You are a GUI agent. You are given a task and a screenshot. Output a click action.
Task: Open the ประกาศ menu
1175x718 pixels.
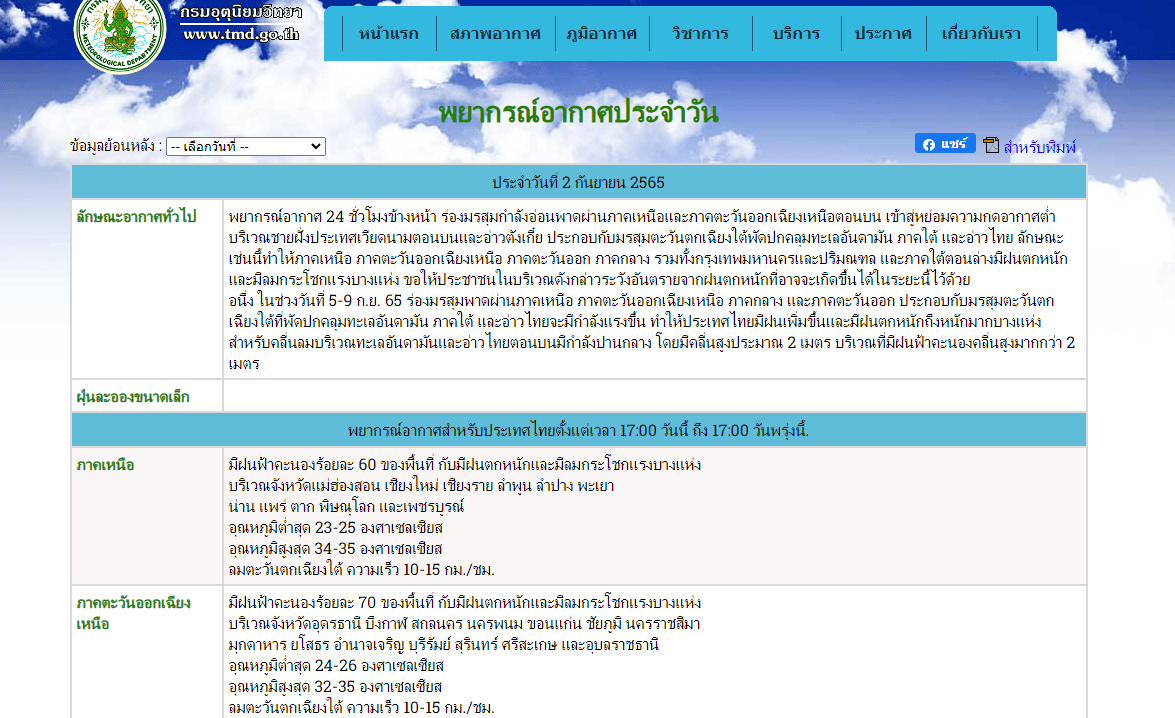[882, 33]
